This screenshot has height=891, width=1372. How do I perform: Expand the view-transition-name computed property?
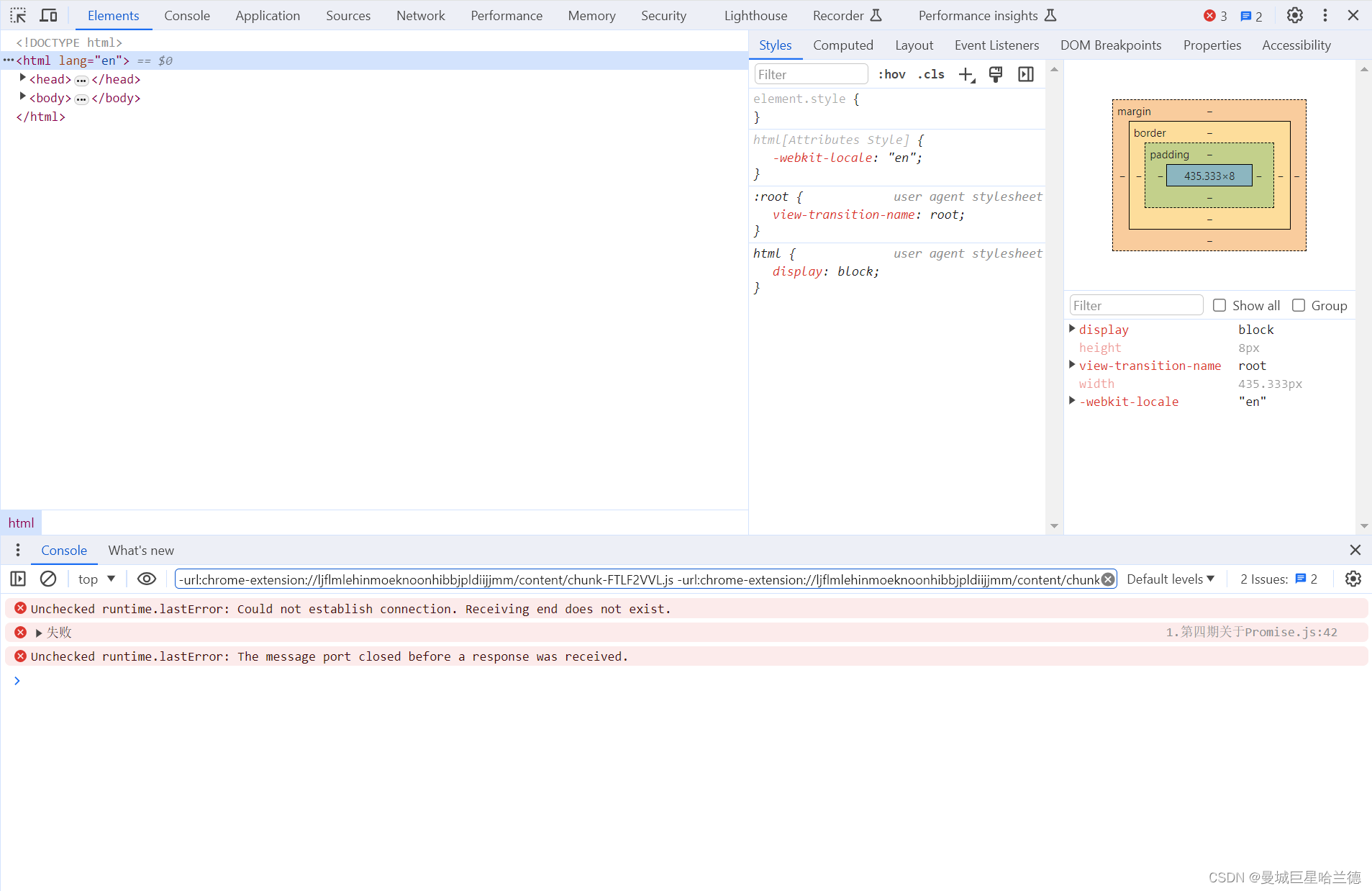[x=1072, y=365]
